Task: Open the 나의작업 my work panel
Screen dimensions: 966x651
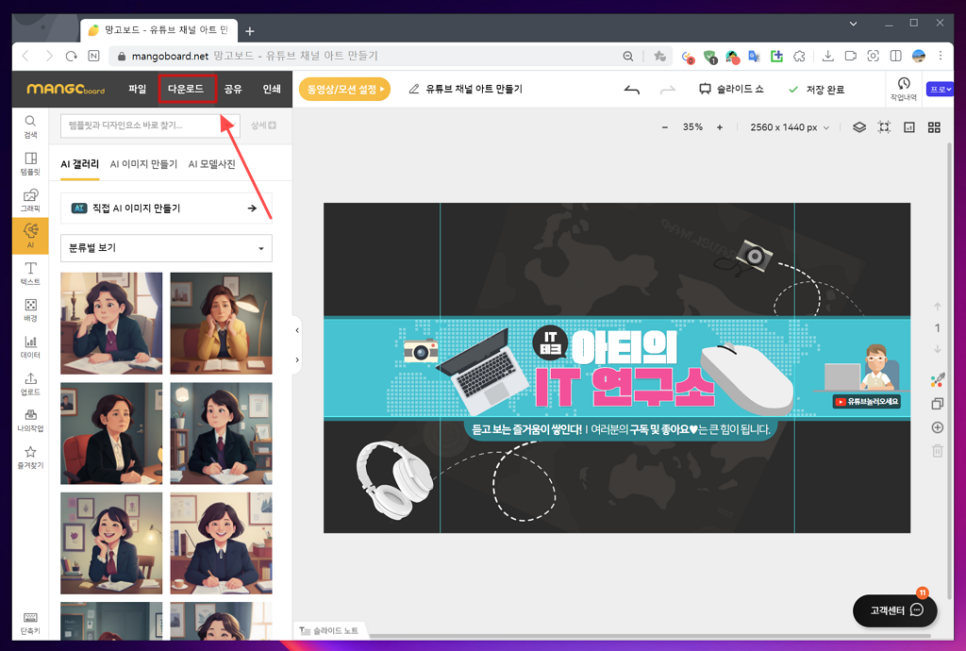Action: (x=30, y=421)
